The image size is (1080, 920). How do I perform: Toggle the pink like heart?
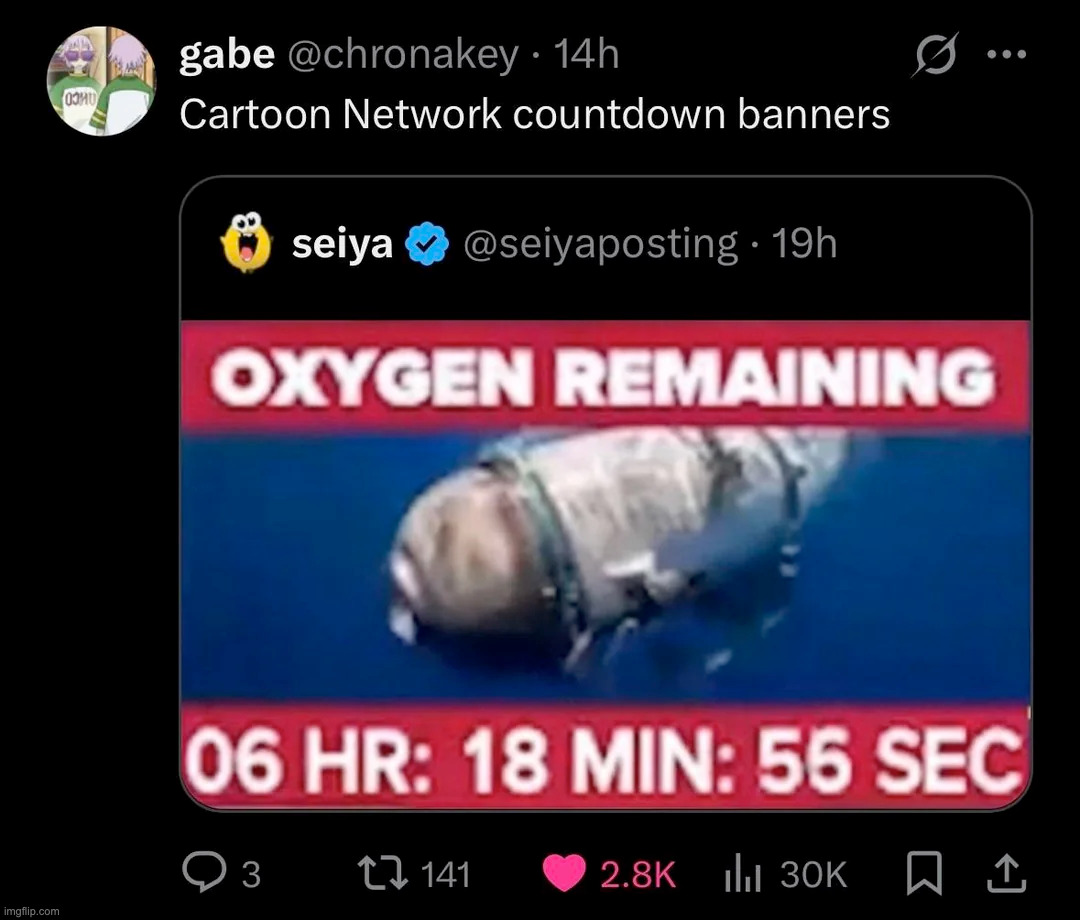(x=565, y=874)
